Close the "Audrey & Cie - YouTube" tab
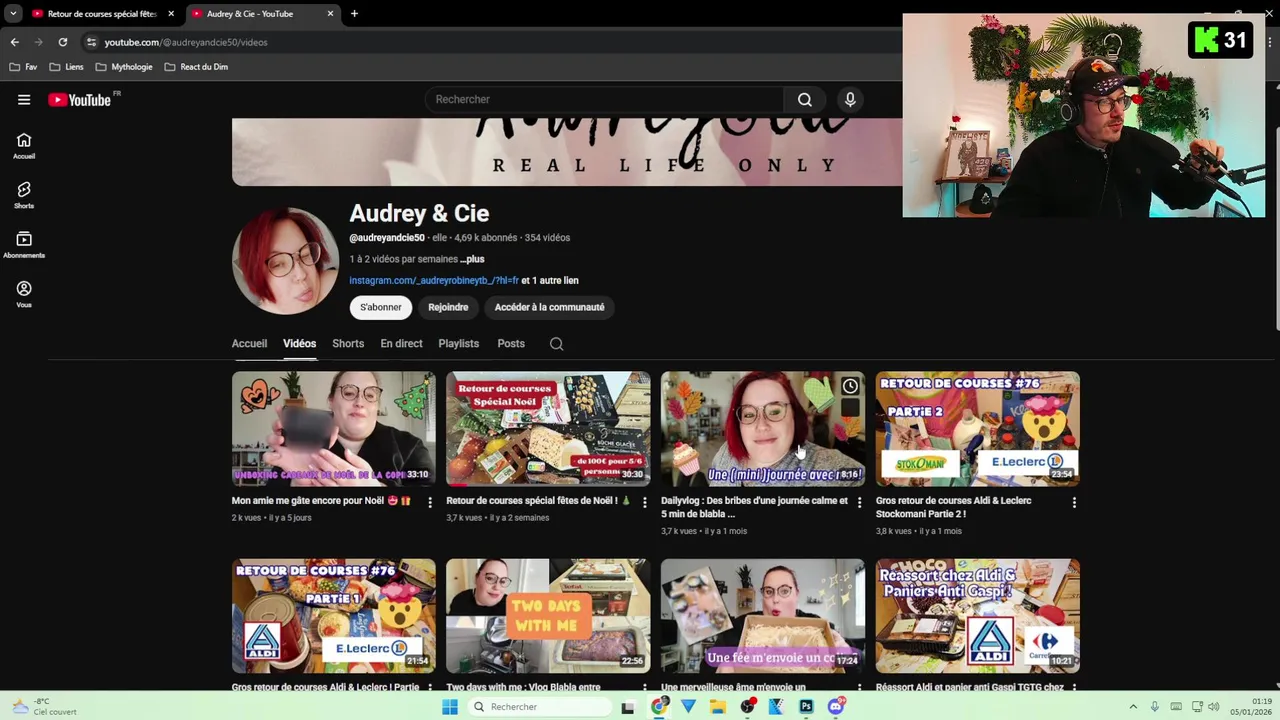1280x720 pixels. [330, 14]
